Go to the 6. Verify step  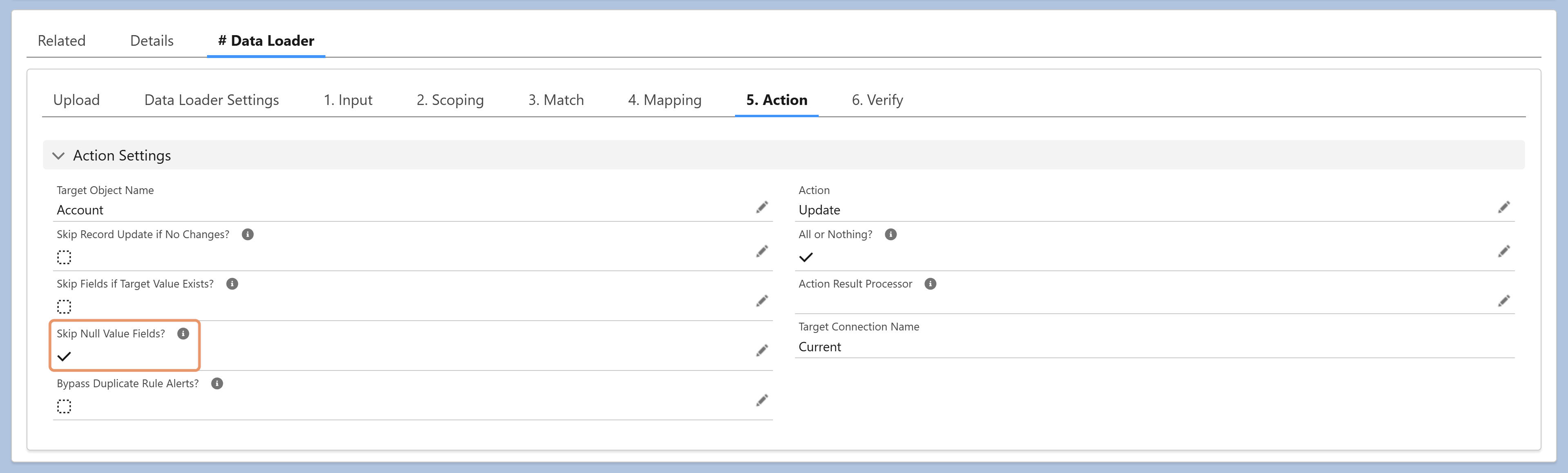(x=877, y=100)
